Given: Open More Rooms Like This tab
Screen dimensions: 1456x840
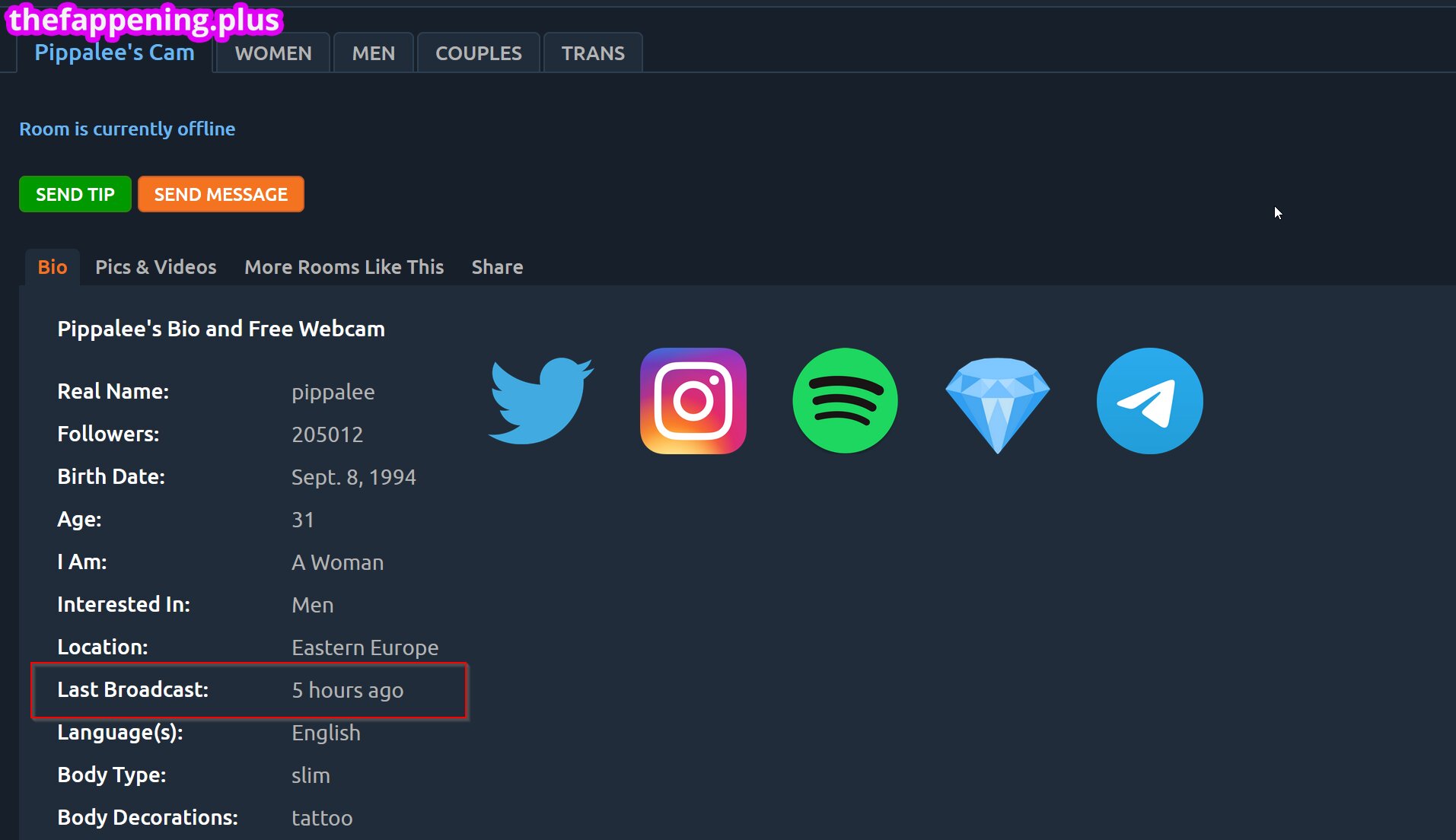Looking at the screenshot, I should point(344,267).
